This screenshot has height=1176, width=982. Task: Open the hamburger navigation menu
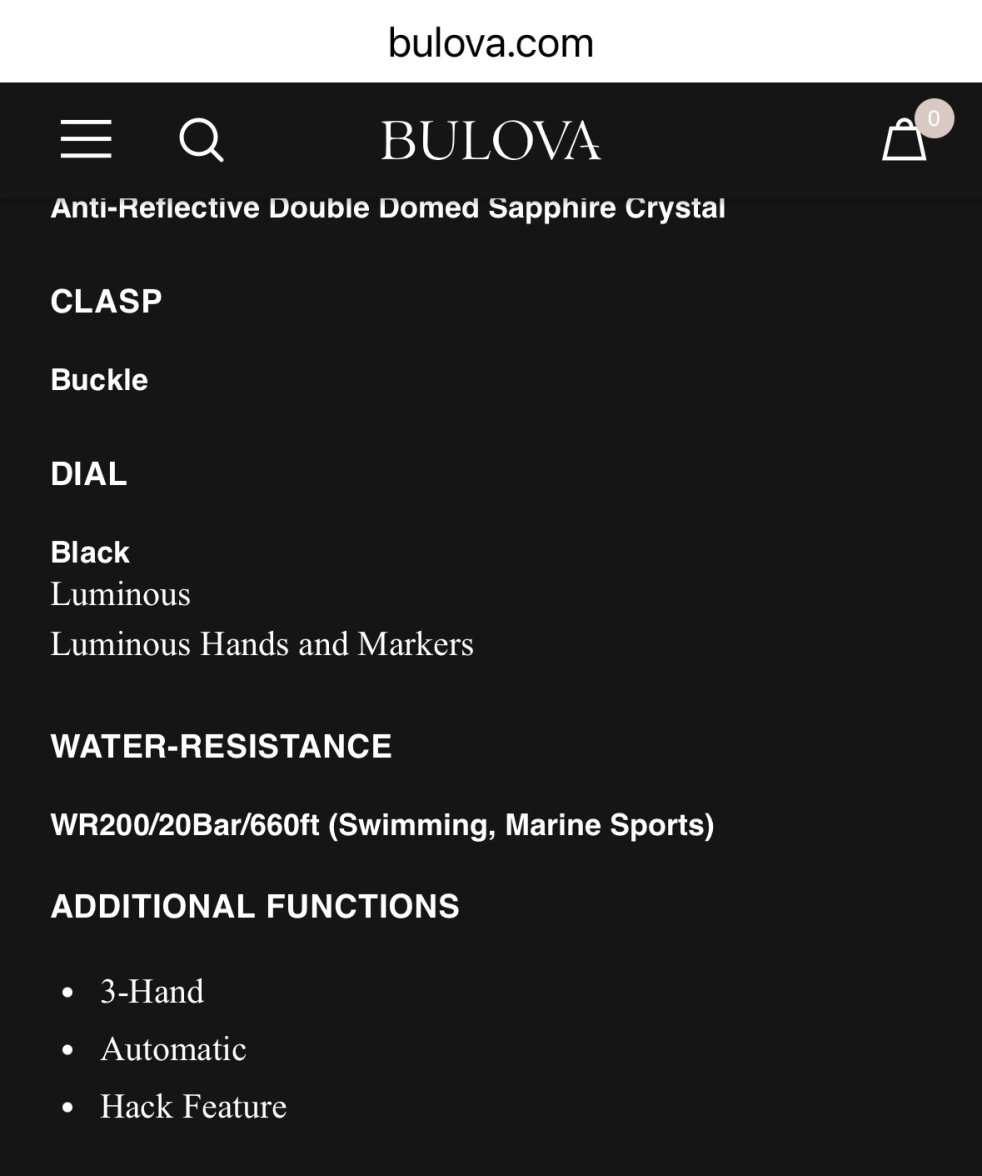[x=86, y=139]
